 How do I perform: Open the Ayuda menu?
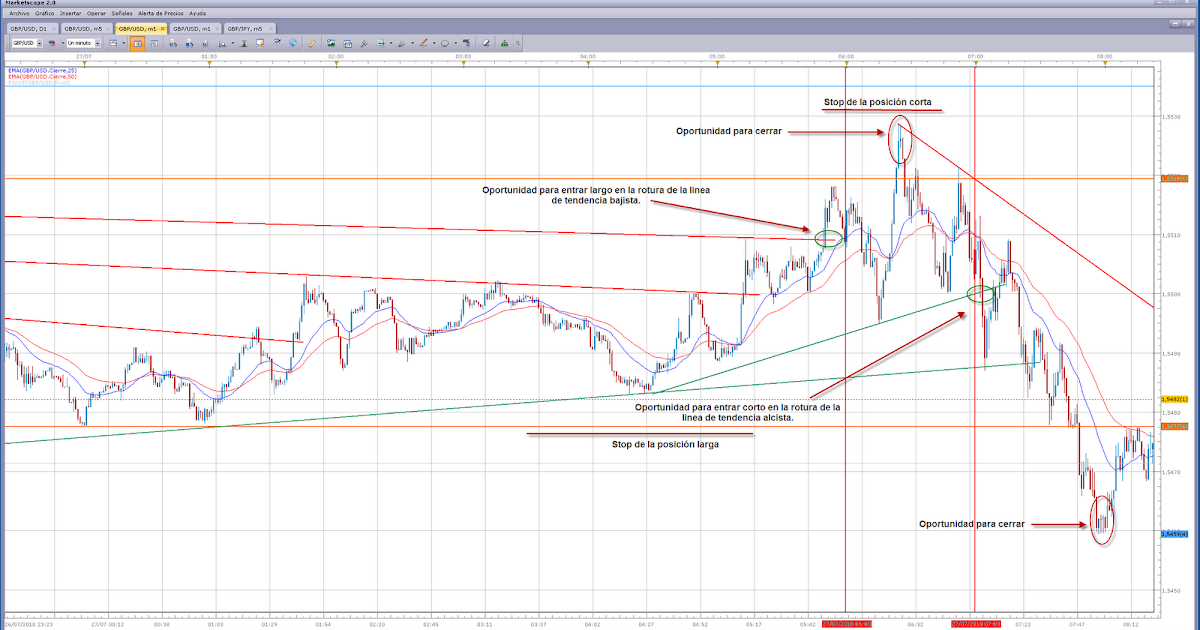pyautogui.click(x=197, y=13)
